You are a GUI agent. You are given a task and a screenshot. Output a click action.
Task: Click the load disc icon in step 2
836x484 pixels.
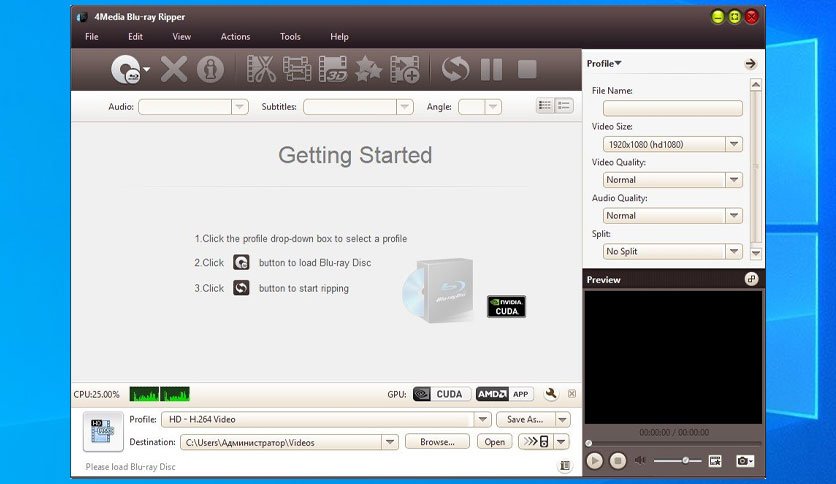point(241,262)
